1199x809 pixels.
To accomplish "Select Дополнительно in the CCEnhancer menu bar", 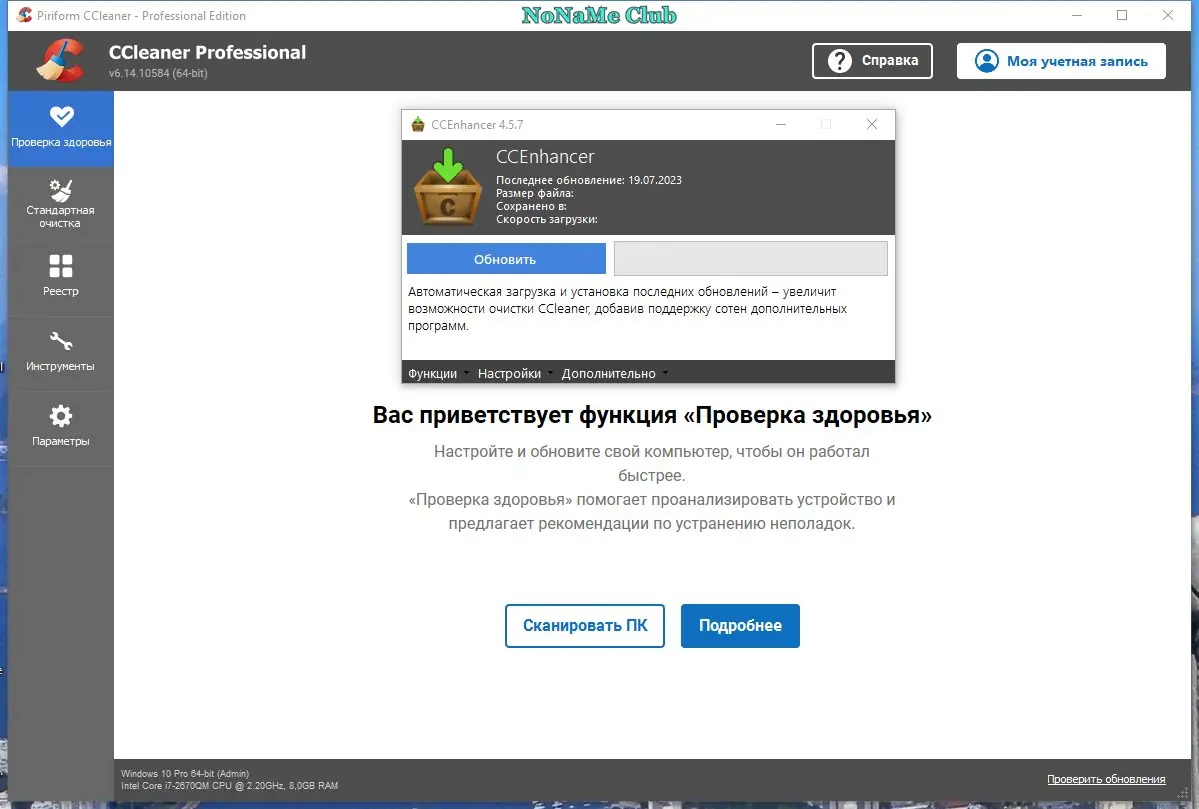I will 608,373.
